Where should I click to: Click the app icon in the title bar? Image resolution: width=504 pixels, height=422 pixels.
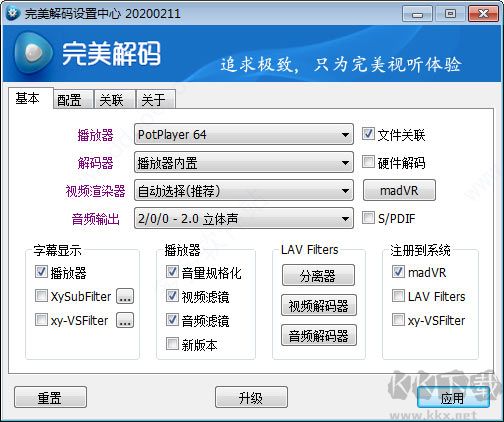click(13, 14)
